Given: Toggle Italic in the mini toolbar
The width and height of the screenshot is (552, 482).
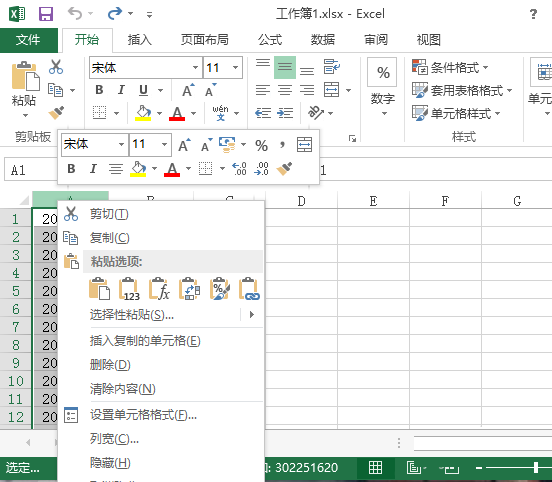Looking at the screenshot, I should tap(93, 169).
